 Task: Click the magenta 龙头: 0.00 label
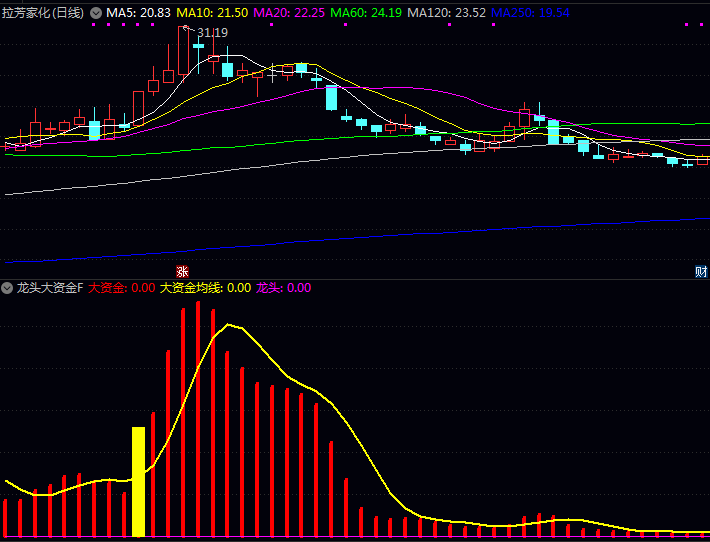[283, 288]
